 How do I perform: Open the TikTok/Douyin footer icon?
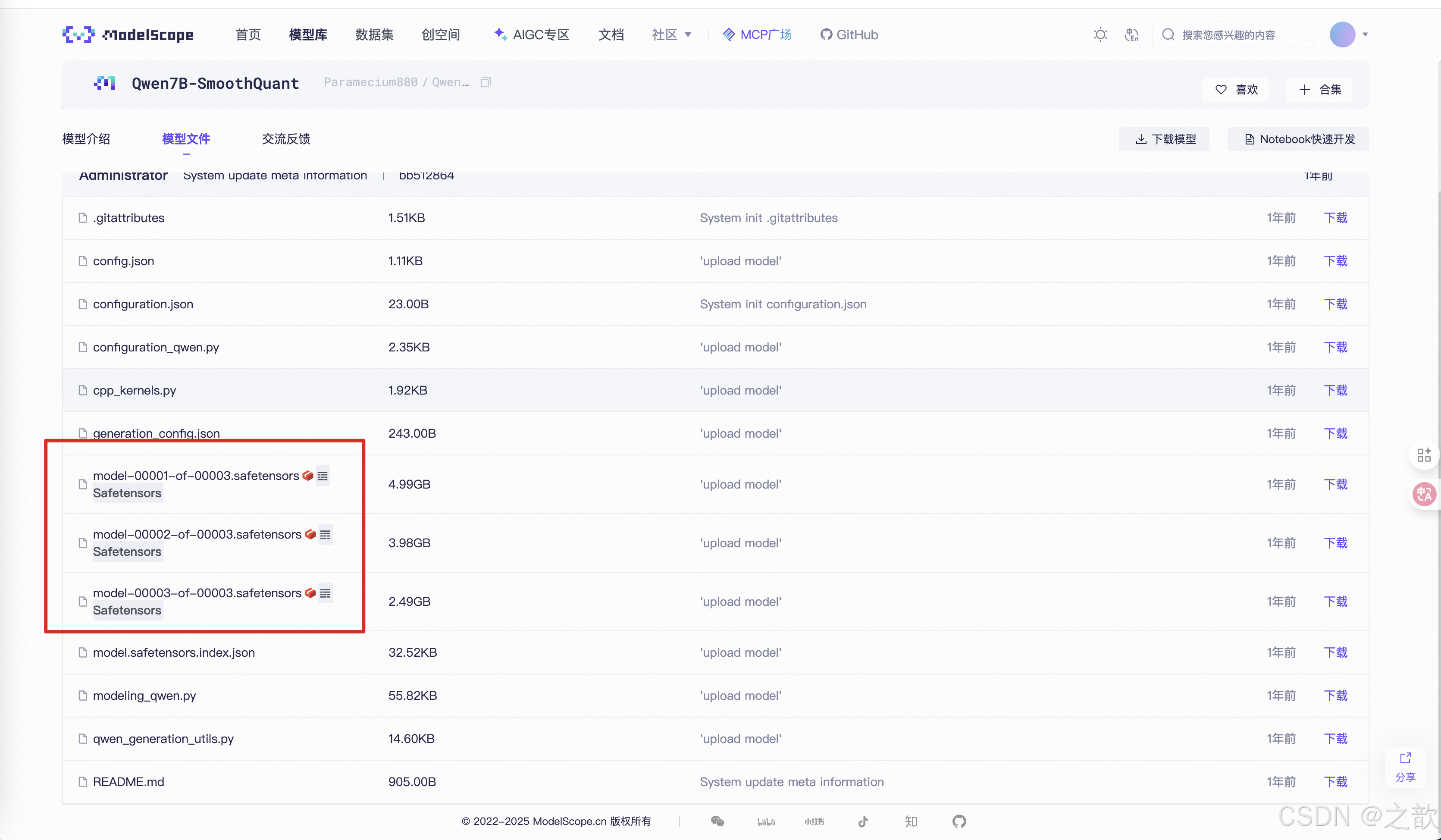point(863,821)
